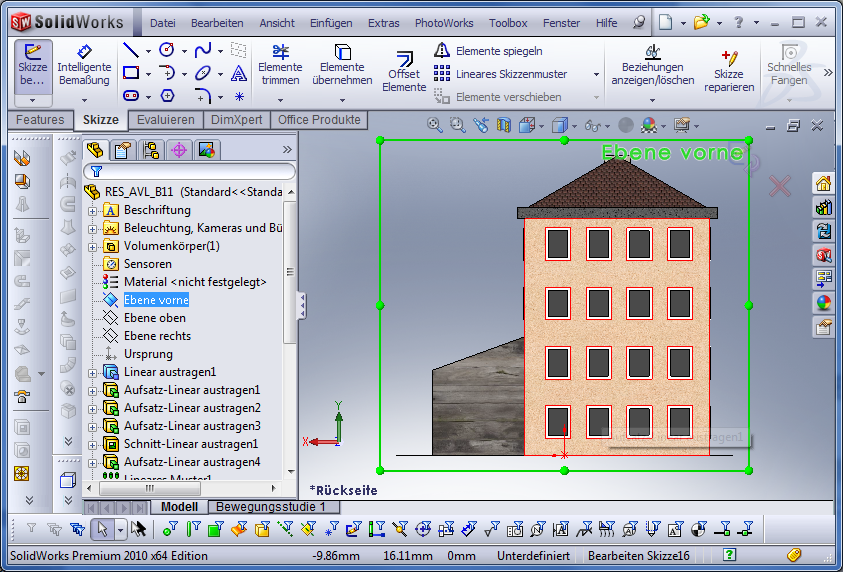Open the appearance color sphere in right pane
The height and width of the screenshot is (572, 843).
pos(824,303)
